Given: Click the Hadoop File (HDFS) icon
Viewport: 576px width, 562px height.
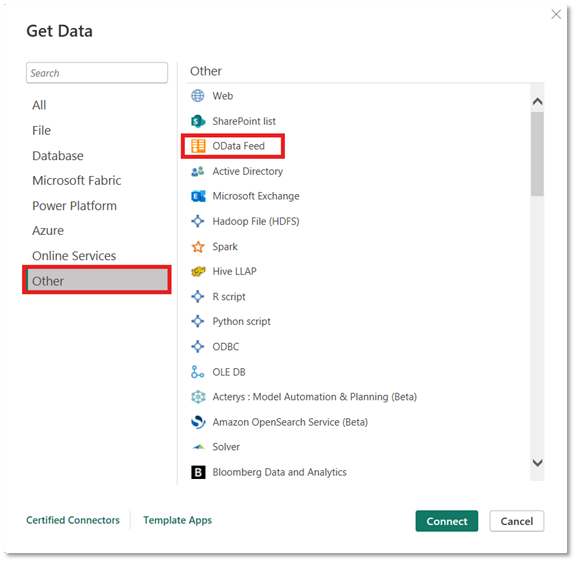Looking at the screenshot, I should point(198,221).
